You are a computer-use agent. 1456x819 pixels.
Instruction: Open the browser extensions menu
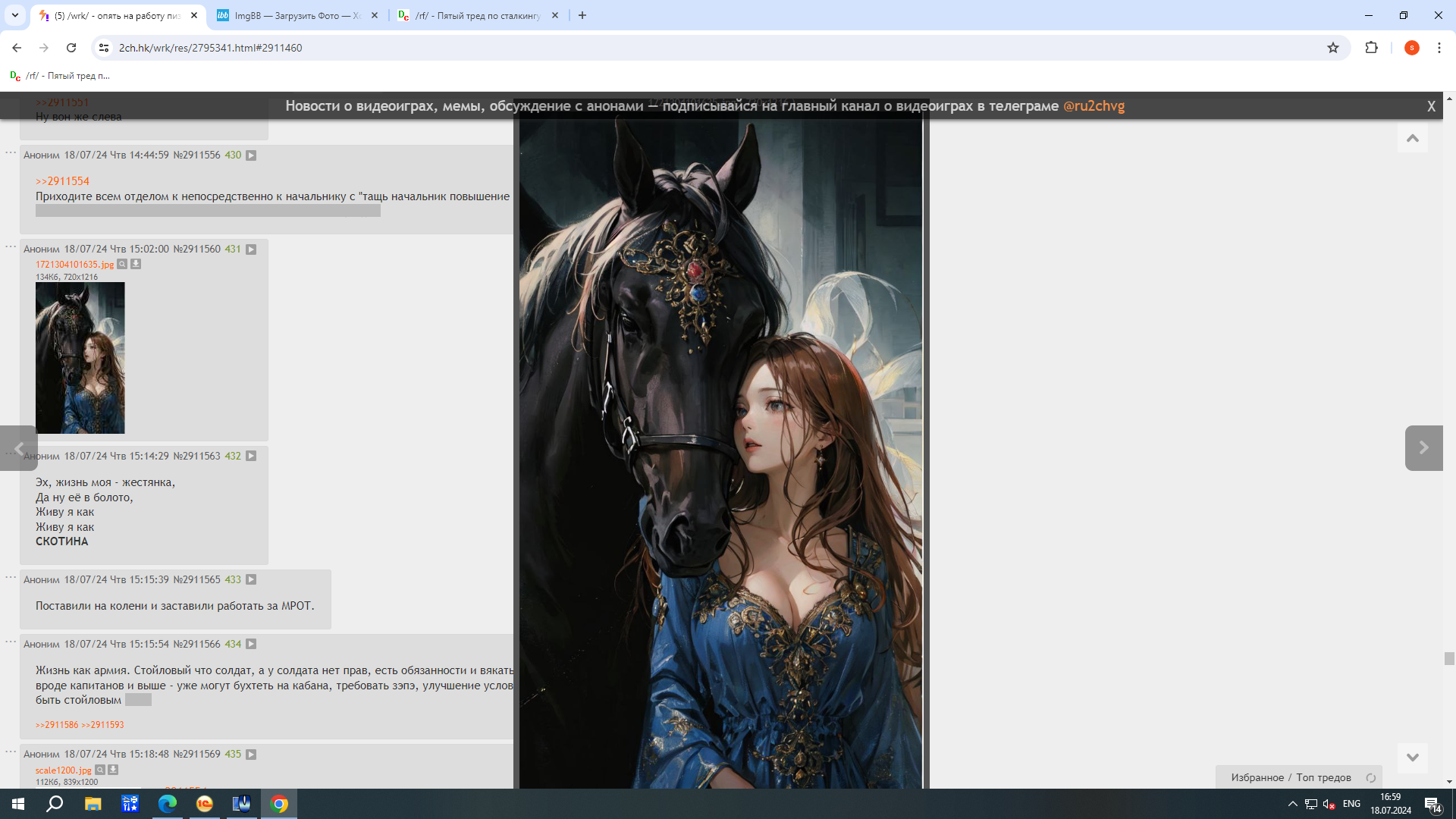pyautogui.click(x=1371, y=48)
